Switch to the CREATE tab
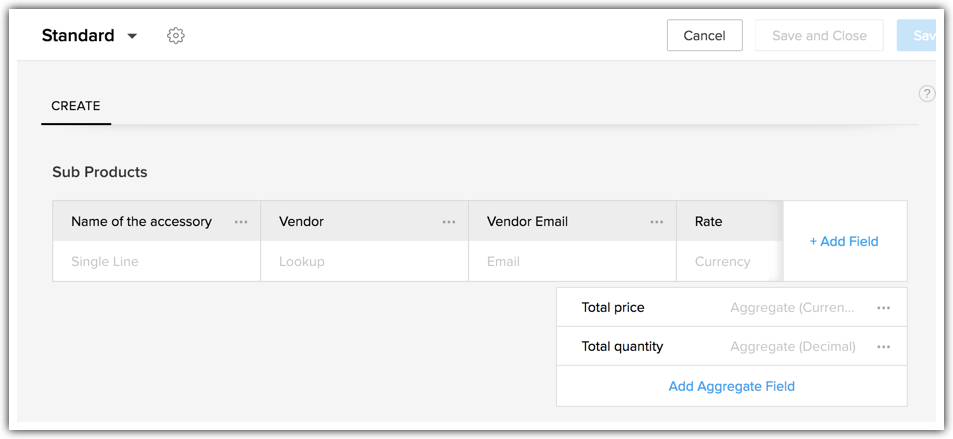This screenshot has width=953, height=439. click(76, 106)
